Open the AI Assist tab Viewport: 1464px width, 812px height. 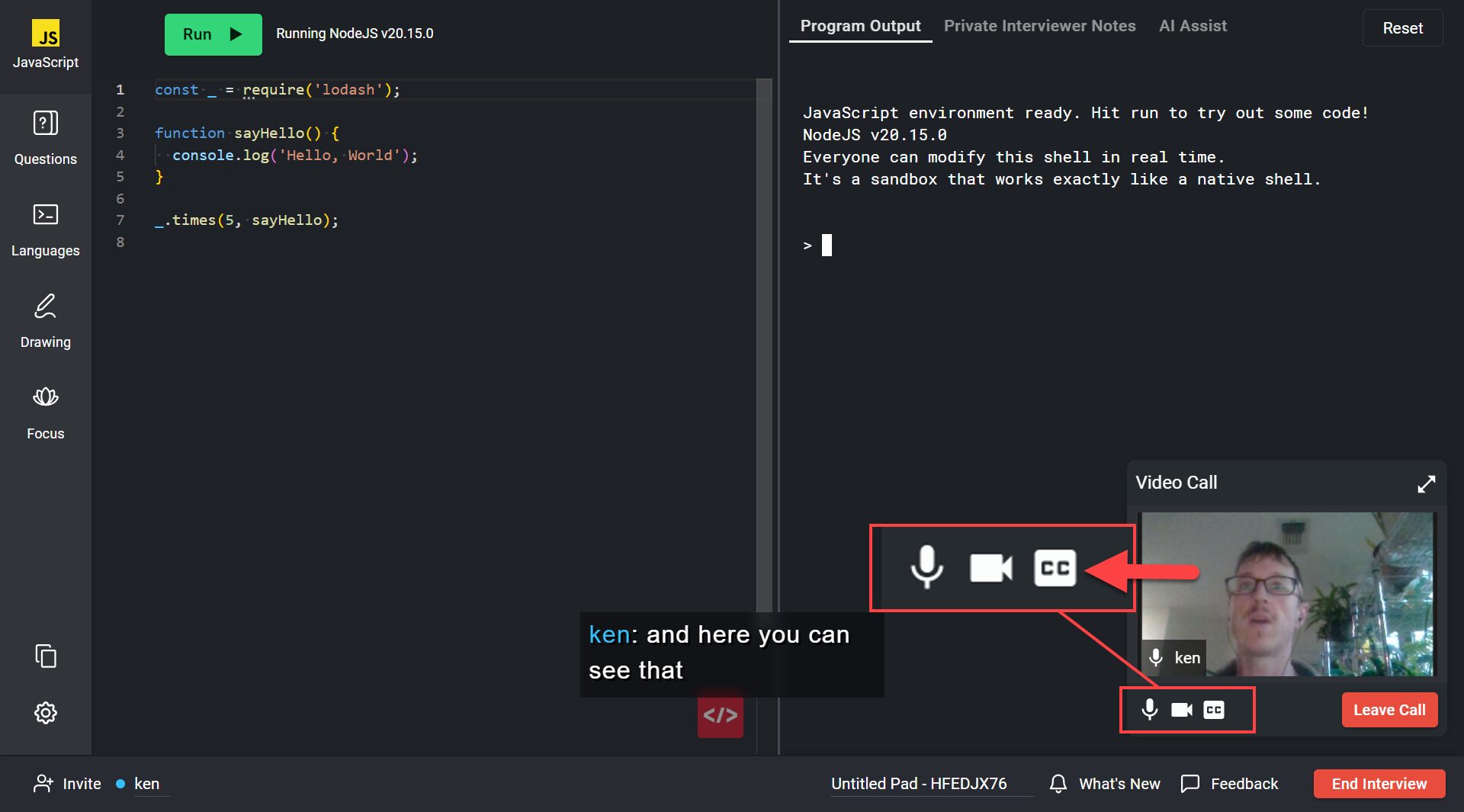click(x=1193, y=26)
